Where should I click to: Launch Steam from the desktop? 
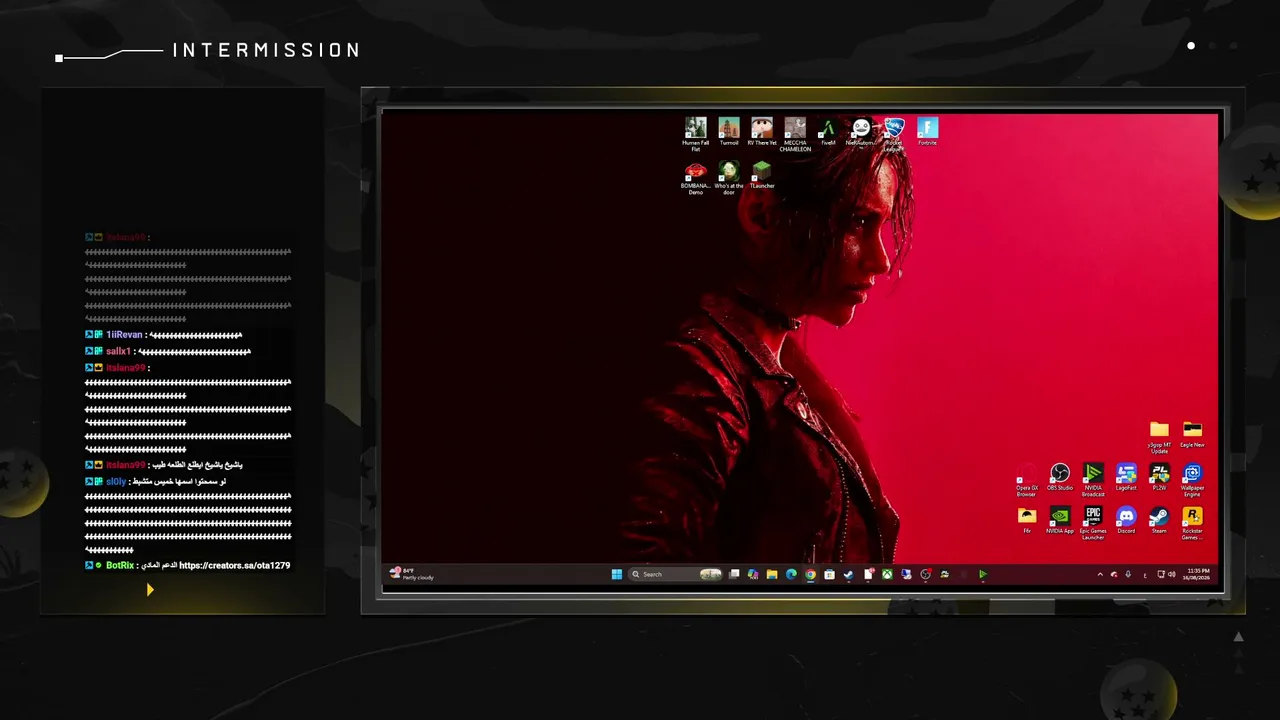[1159, 520]
